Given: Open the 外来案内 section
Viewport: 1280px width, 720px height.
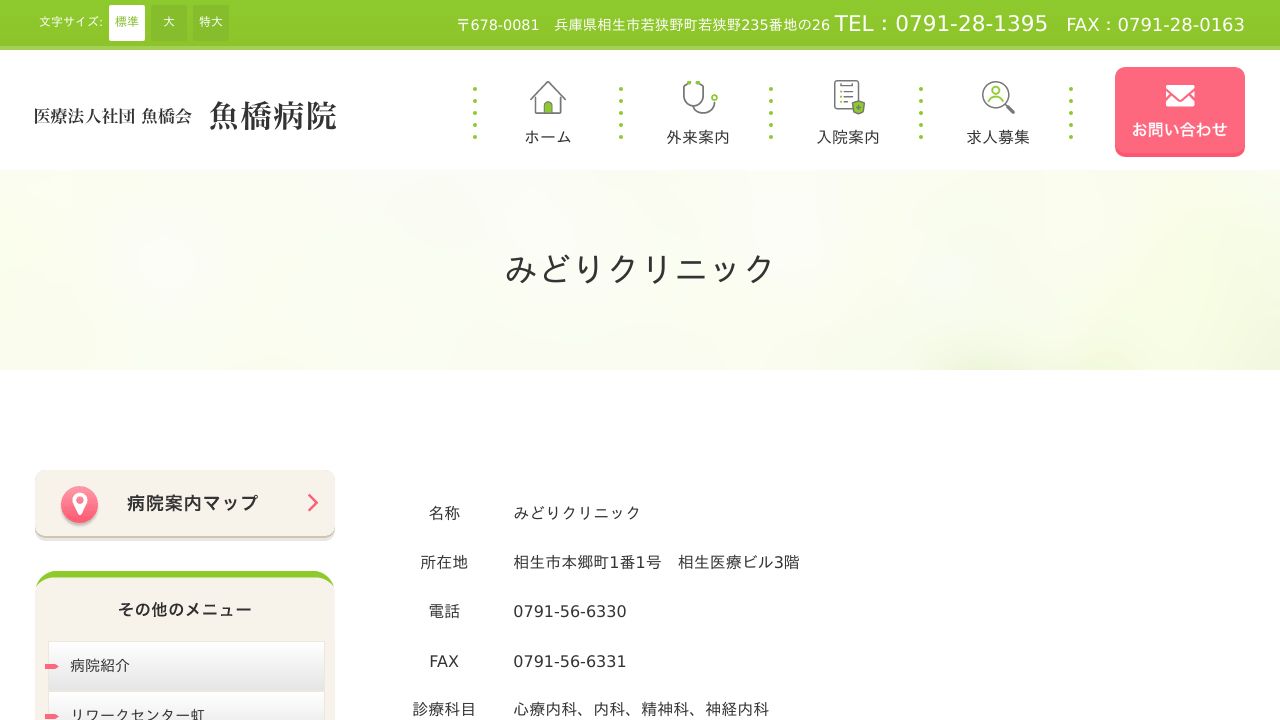Looking at the screenshot, I should click(x=698, y=112).
